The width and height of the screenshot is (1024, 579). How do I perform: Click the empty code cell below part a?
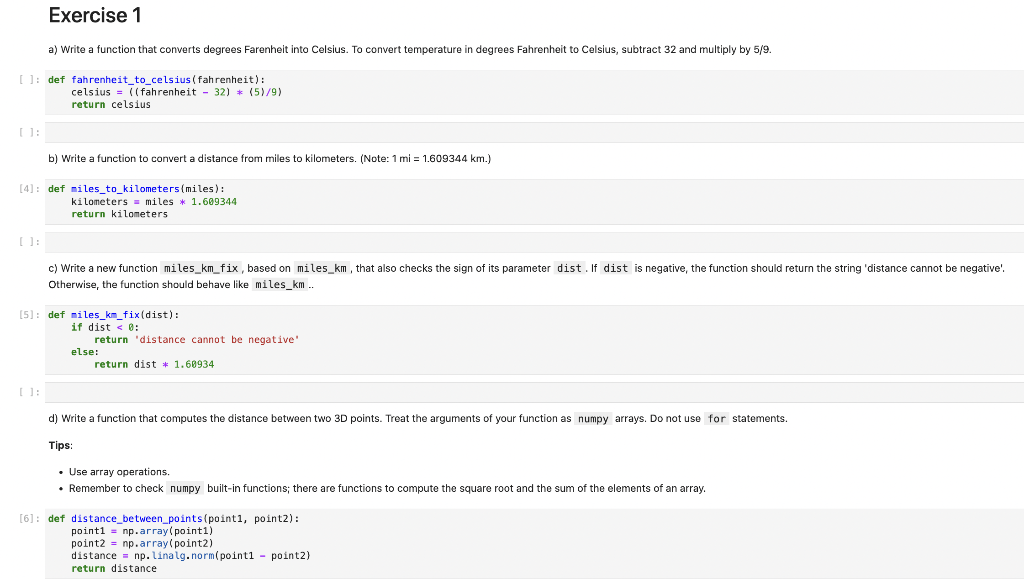click(x=400, y=131)
